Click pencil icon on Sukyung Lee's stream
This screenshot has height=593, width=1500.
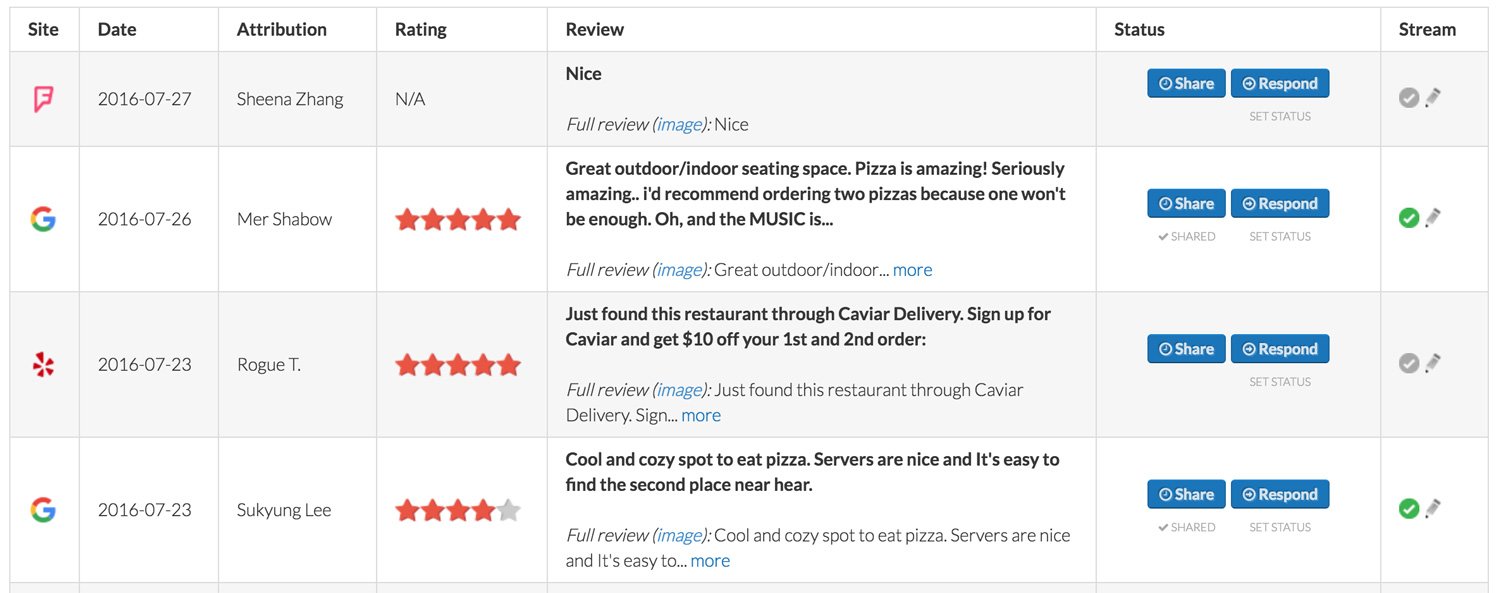(x=1433, y=508)
